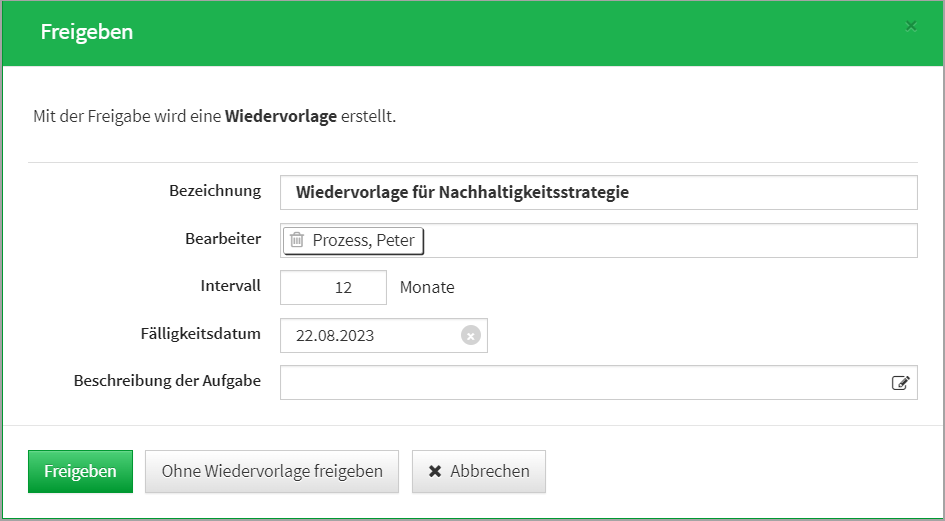Viewport: 945px width, 521px height.
Task: Open the description editor pencil icon
Action: (x=900, y=382)
